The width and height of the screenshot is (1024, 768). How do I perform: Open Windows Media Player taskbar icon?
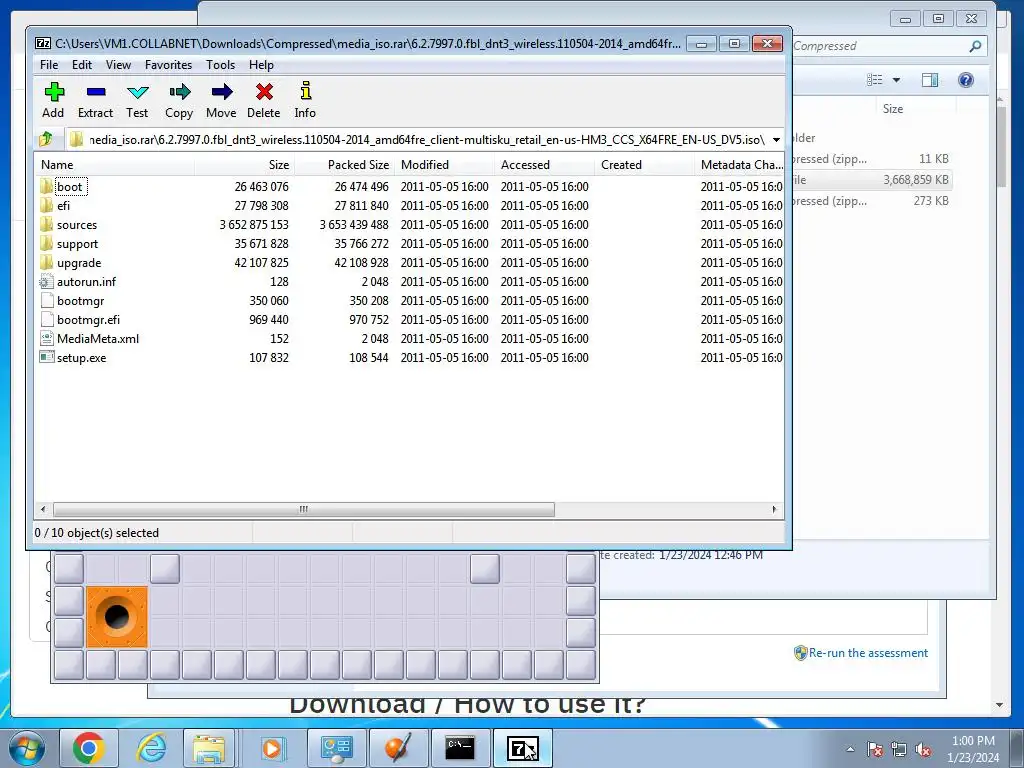pyautogui.click(x=272, y=748)
